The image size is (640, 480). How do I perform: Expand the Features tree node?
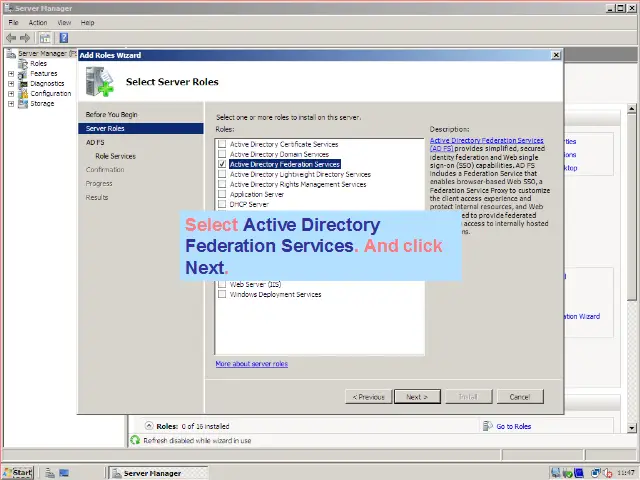tap(11, 74)
